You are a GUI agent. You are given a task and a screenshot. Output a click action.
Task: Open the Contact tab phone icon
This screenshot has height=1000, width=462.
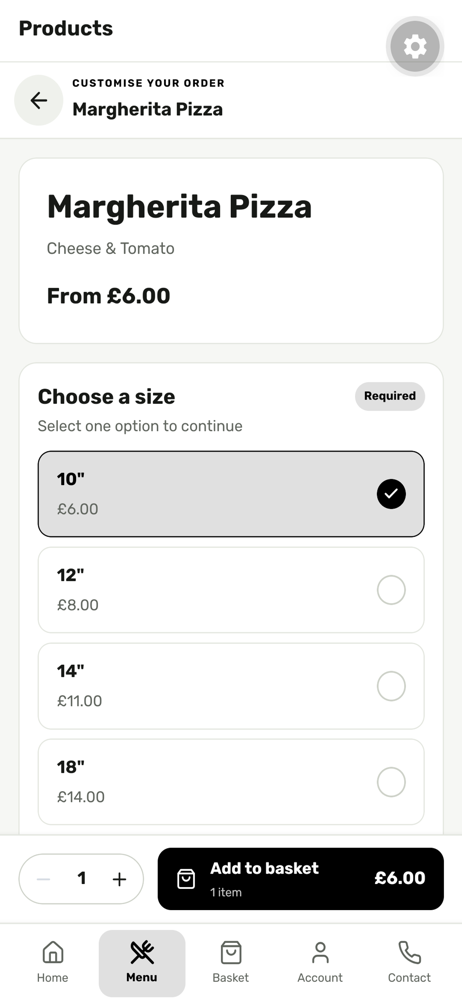[409, 953]
